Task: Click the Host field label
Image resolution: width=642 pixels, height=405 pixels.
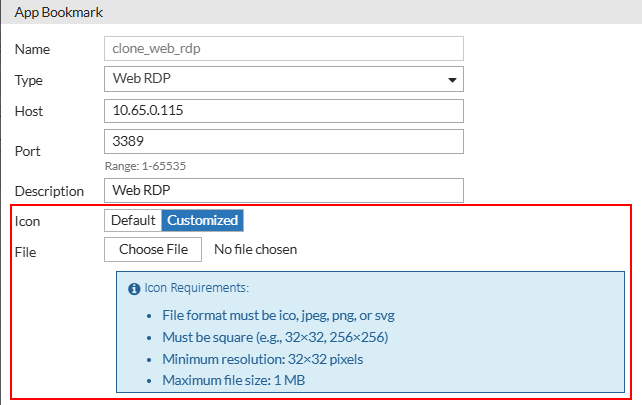Action: point(30,111)
